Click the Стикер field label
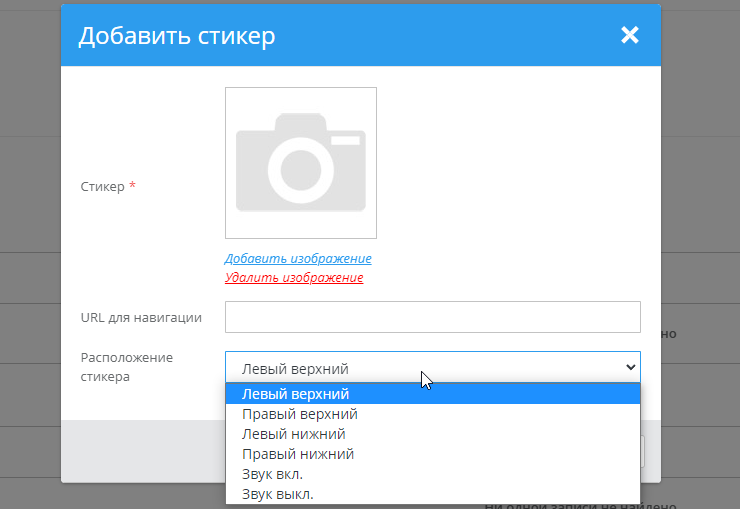The image size is (740, 509). click(x=102, y=186)
